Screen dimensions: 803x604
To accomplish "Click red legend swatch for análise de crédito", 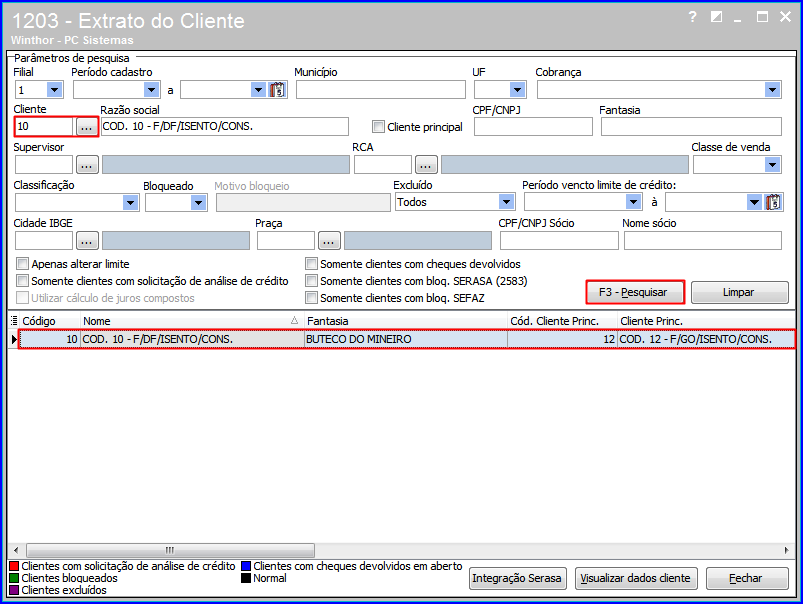I will [x=14, y=566].
